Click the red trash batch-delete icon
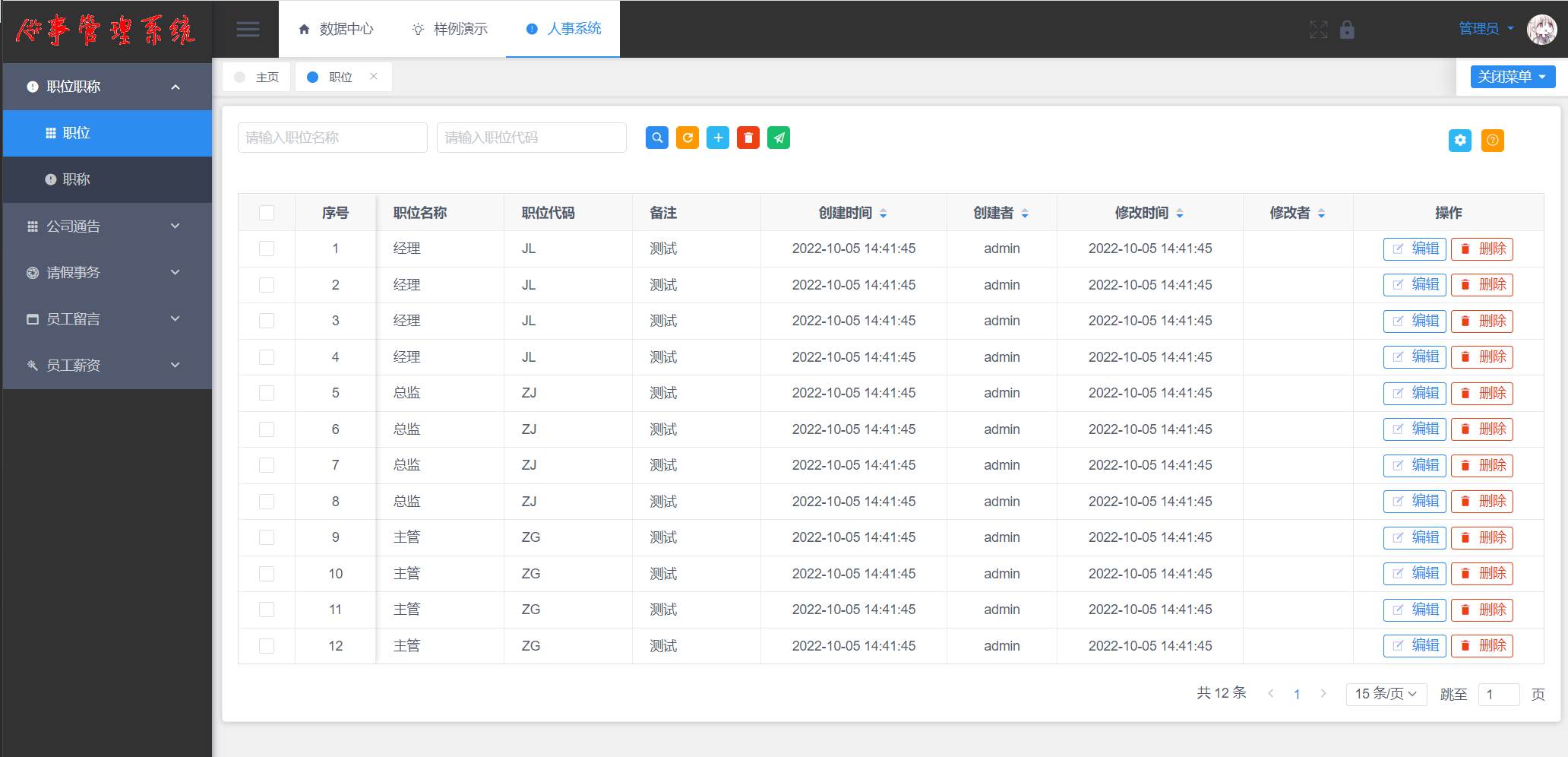Image resolution: width=1568 pixels, height=757 pixels. pos(748,138)
